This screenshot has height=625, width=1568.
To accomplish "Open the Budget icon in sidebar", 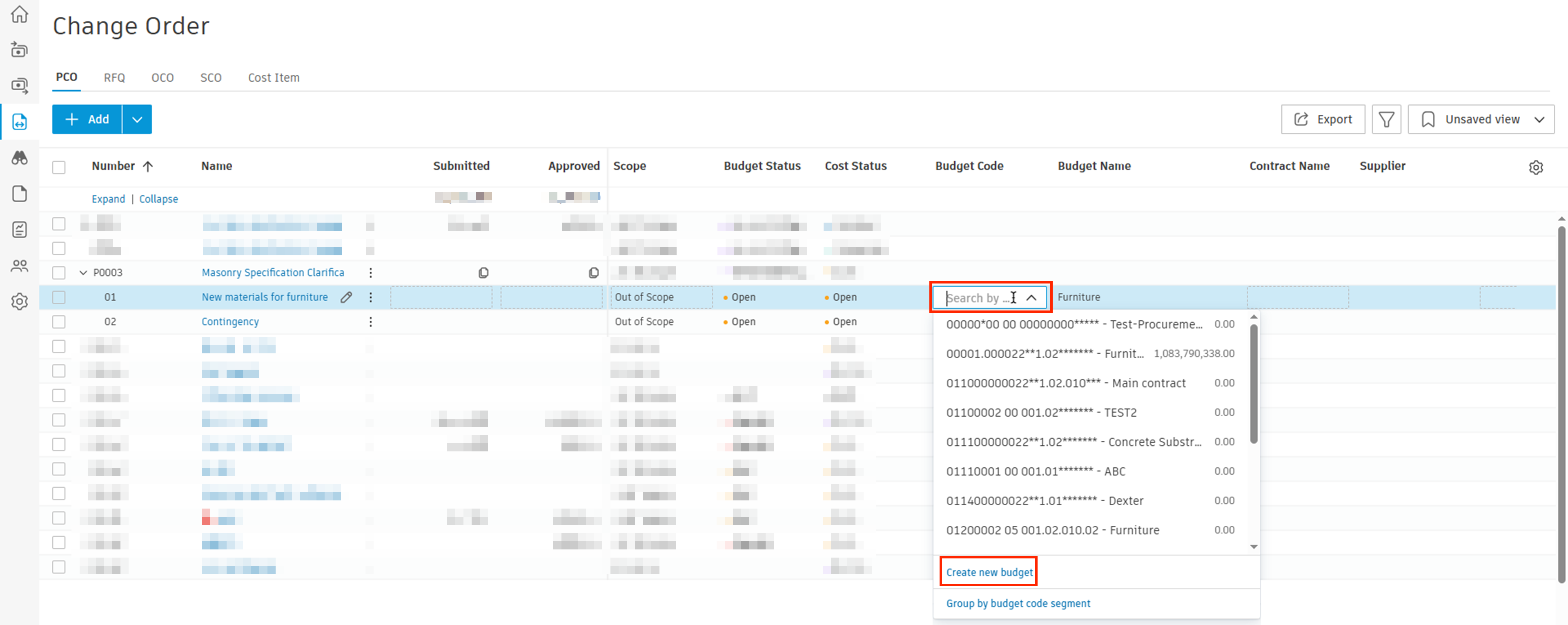I will (20, 49).
